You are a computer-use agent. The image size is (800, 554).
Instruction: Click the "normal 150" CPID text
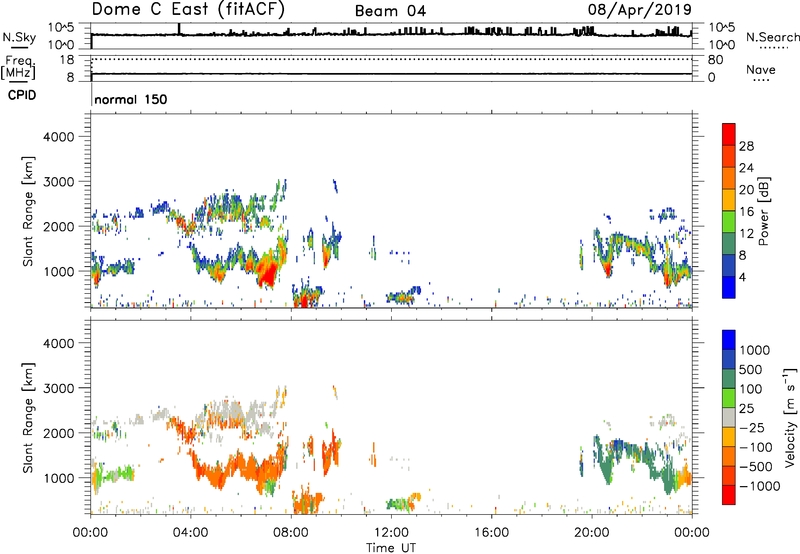(131, 99)
